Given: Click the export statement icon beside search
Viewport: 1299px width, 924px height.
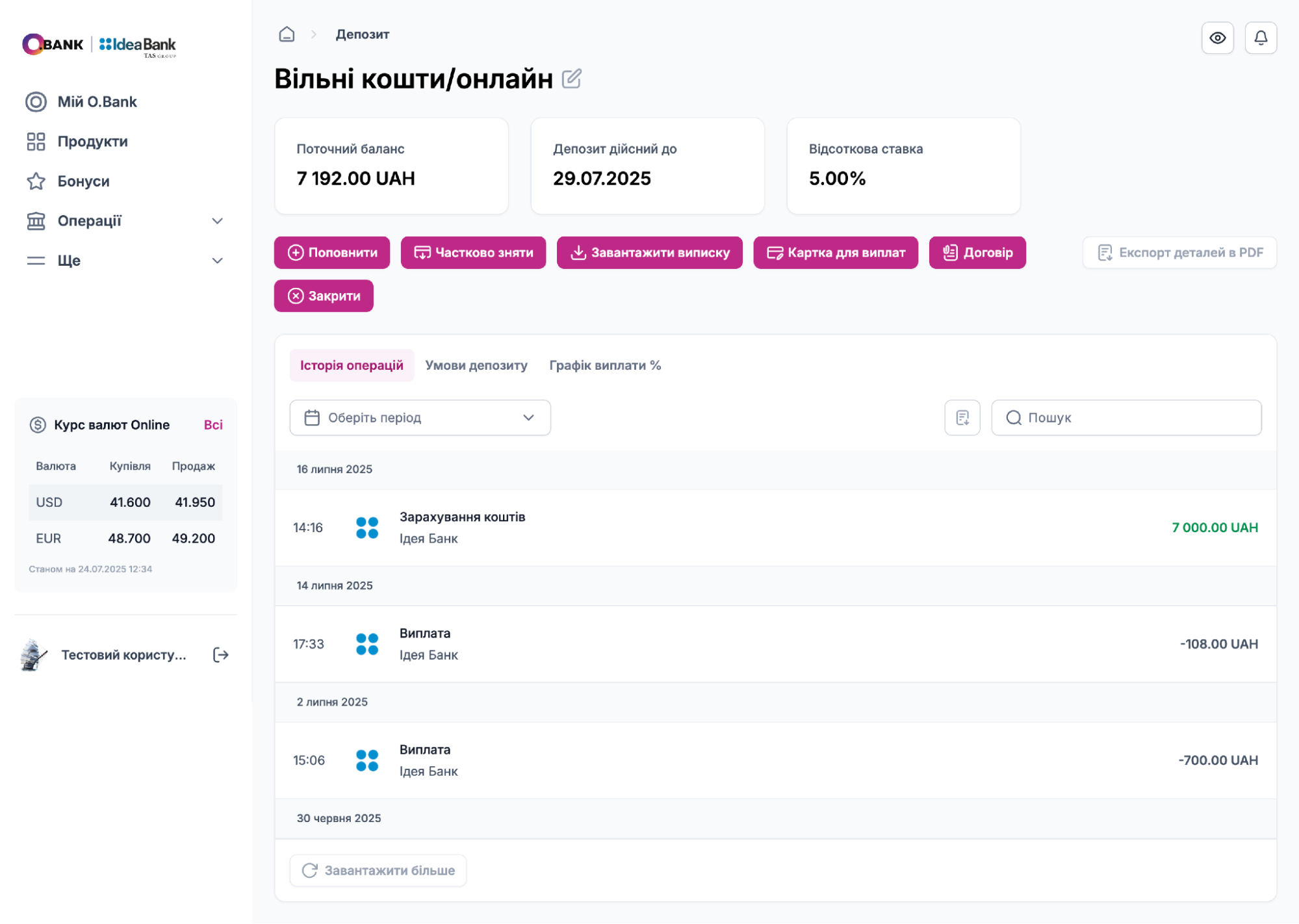Looking at the screenshot, I should (x=962, y=417).
